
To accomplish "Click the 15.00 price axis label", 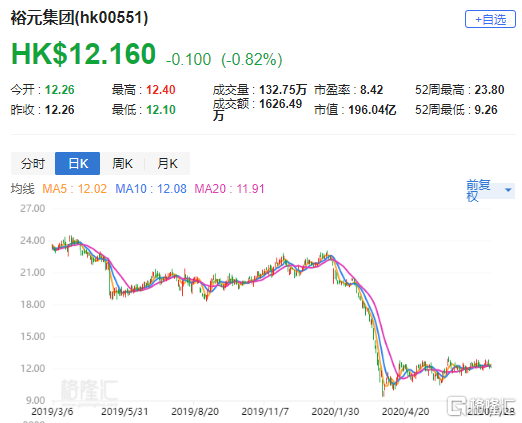I will click(32, 336).
